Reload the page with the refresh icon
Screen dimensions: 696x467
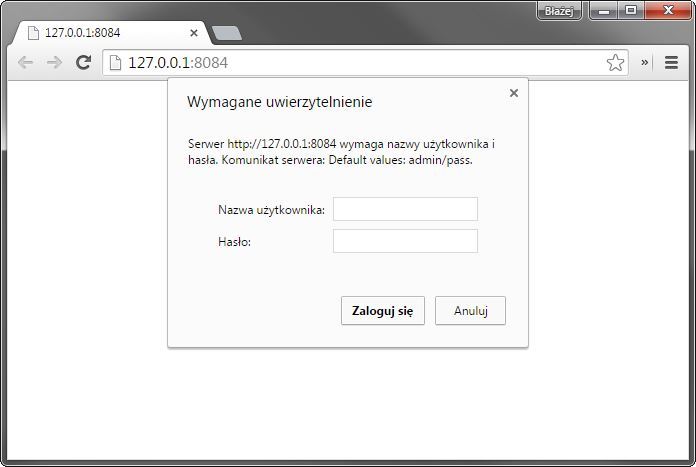[83, 63]
